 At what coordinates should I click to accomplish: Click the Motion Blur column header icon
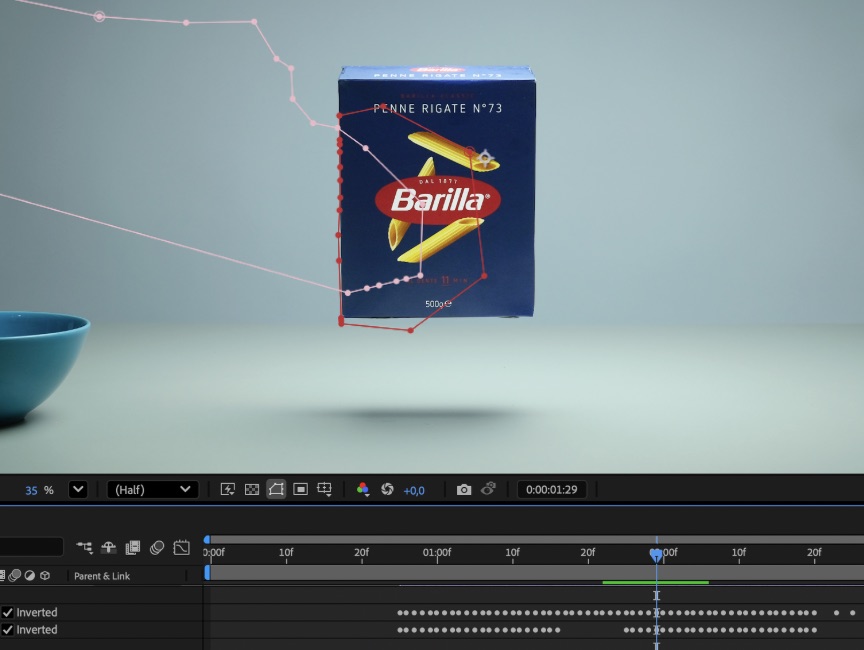15,576
